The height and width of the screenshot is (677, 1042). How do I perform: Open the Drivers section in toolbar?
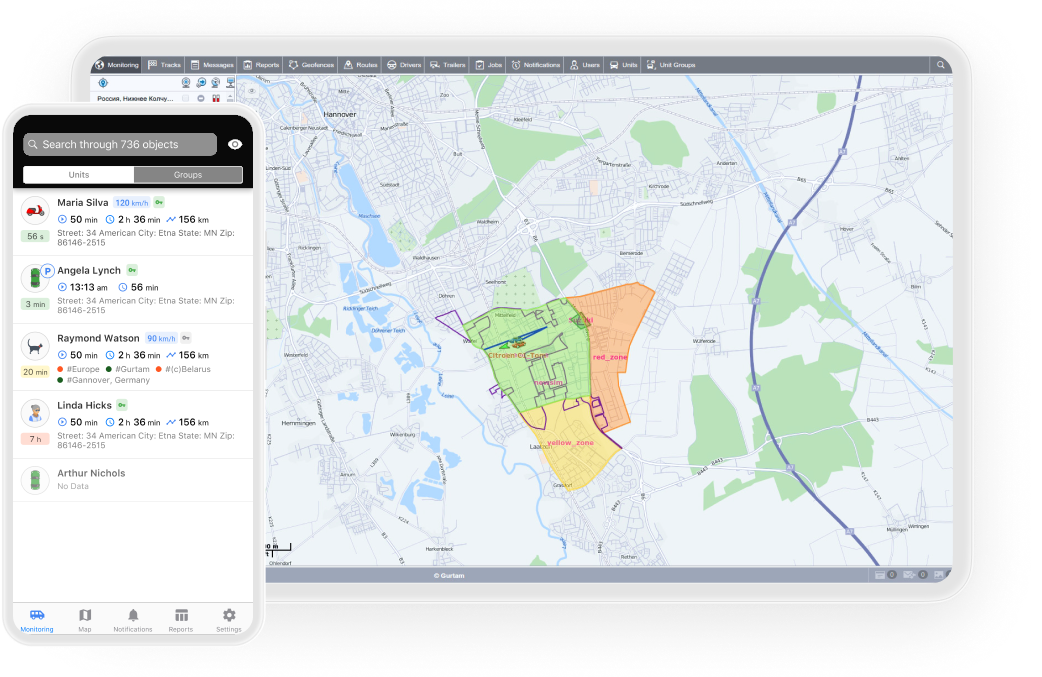(x=404, y=65)
